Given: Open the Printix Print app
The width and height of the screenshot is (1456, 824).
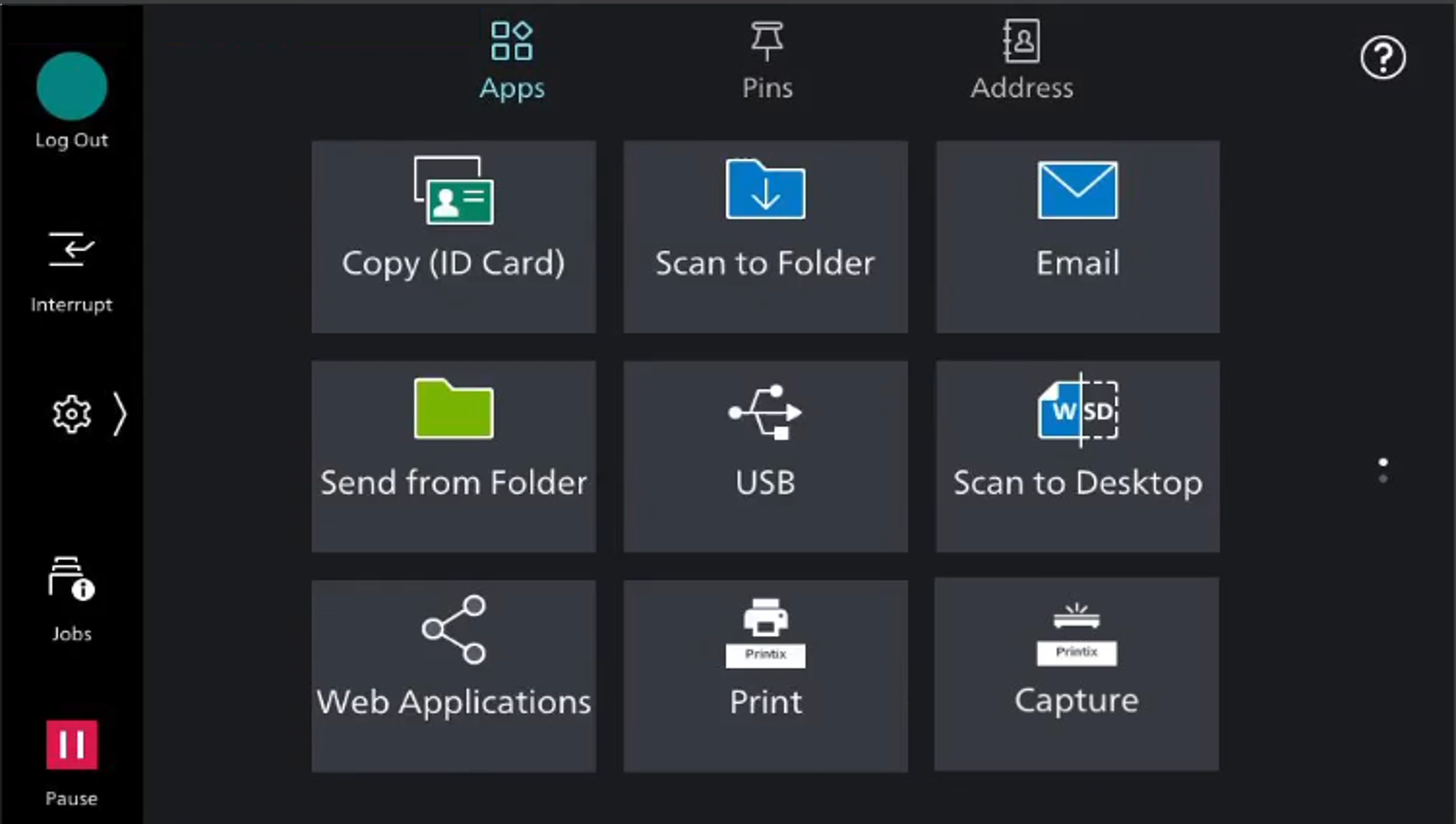Looking at the screenshot, I should point(765,675).
